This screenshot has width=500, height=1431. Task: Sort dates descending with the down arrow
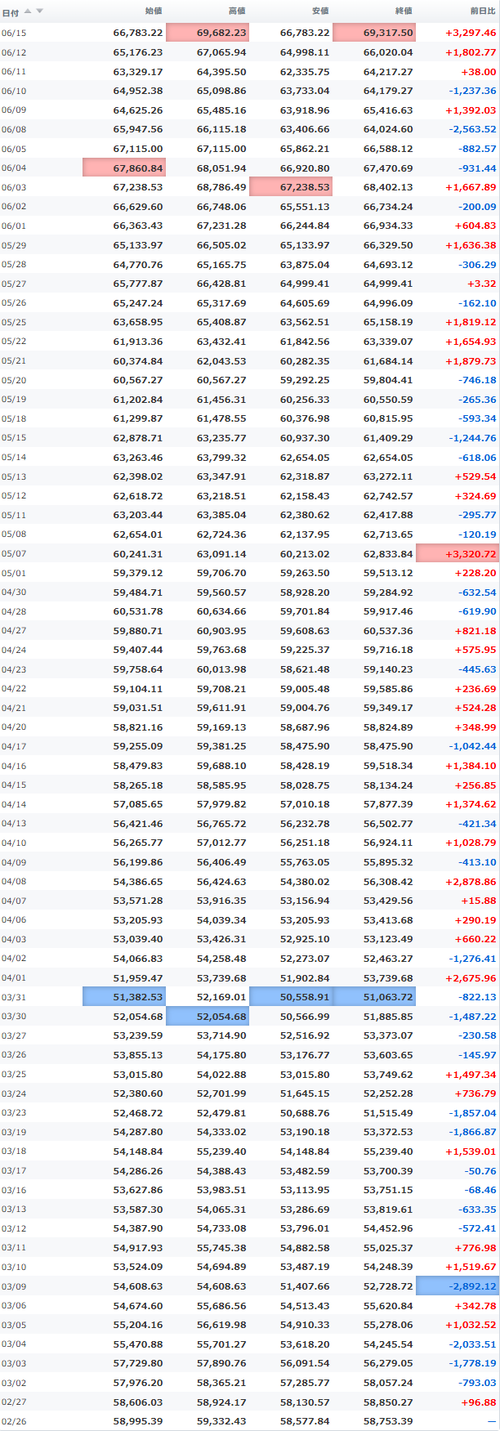[39, 11]
